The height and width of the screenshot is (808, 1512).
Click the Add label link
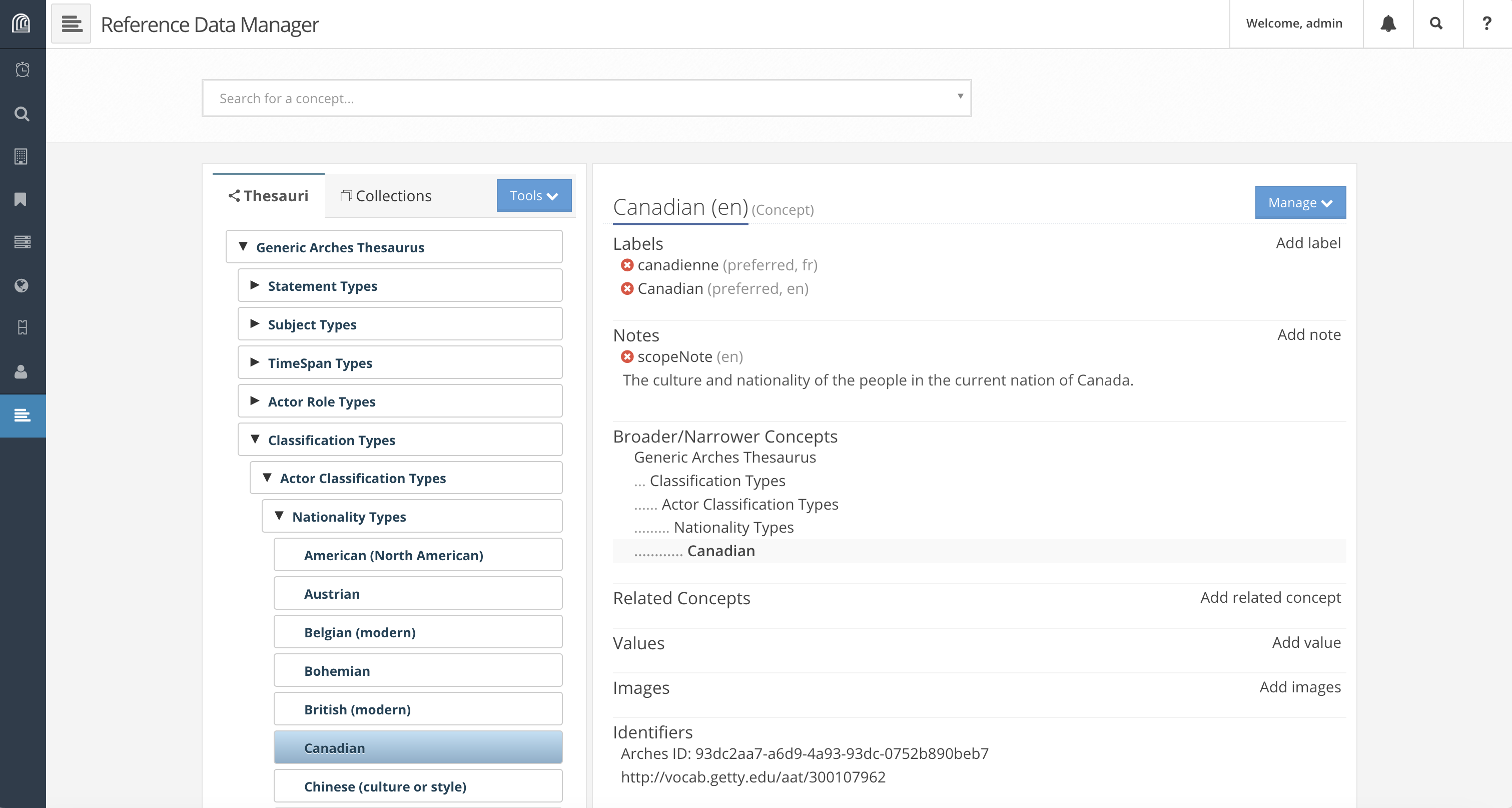pyautogui.click(x=1308, y=243)
